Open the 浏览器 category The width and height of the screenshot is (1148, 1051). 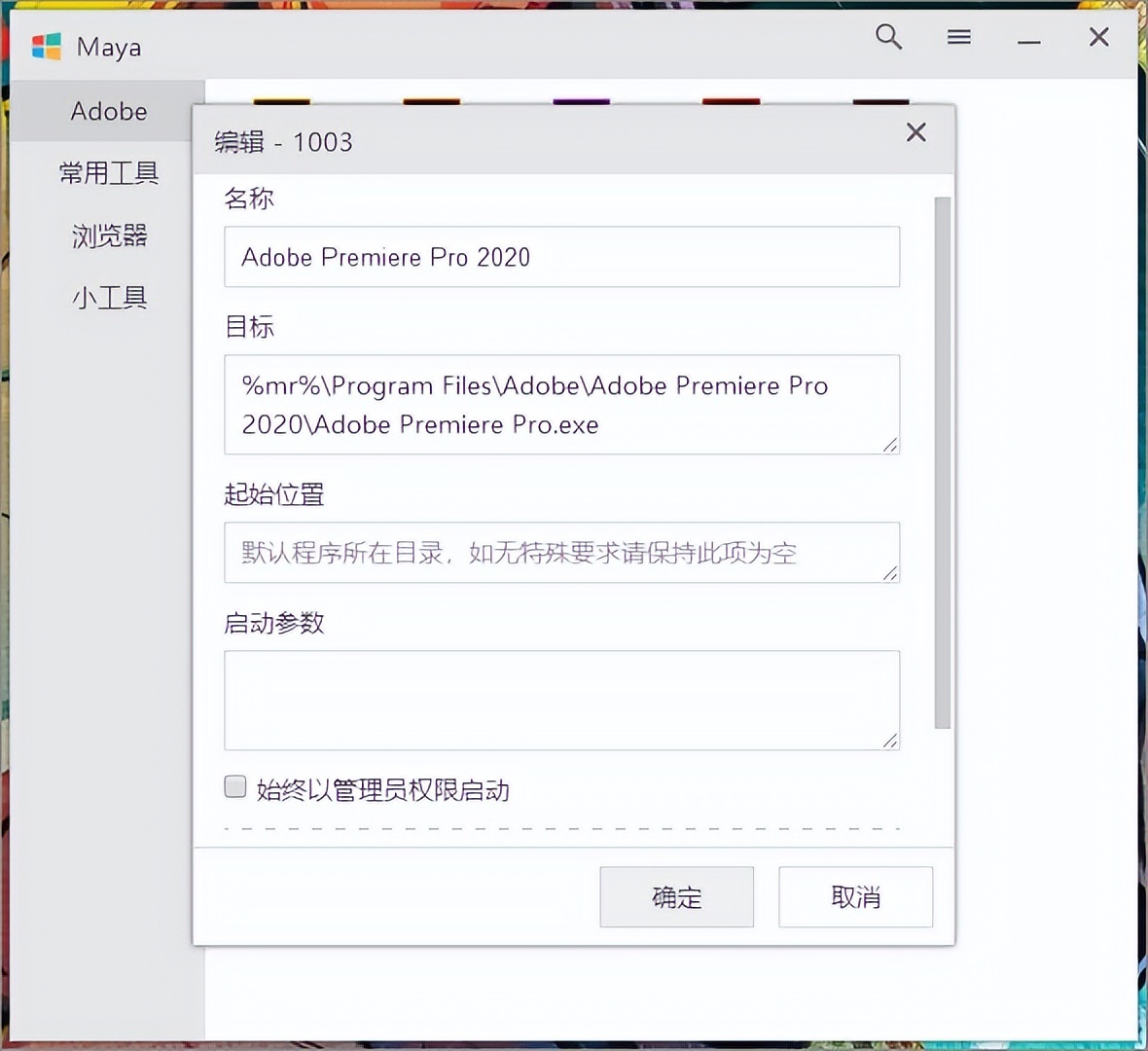[109, 236]
